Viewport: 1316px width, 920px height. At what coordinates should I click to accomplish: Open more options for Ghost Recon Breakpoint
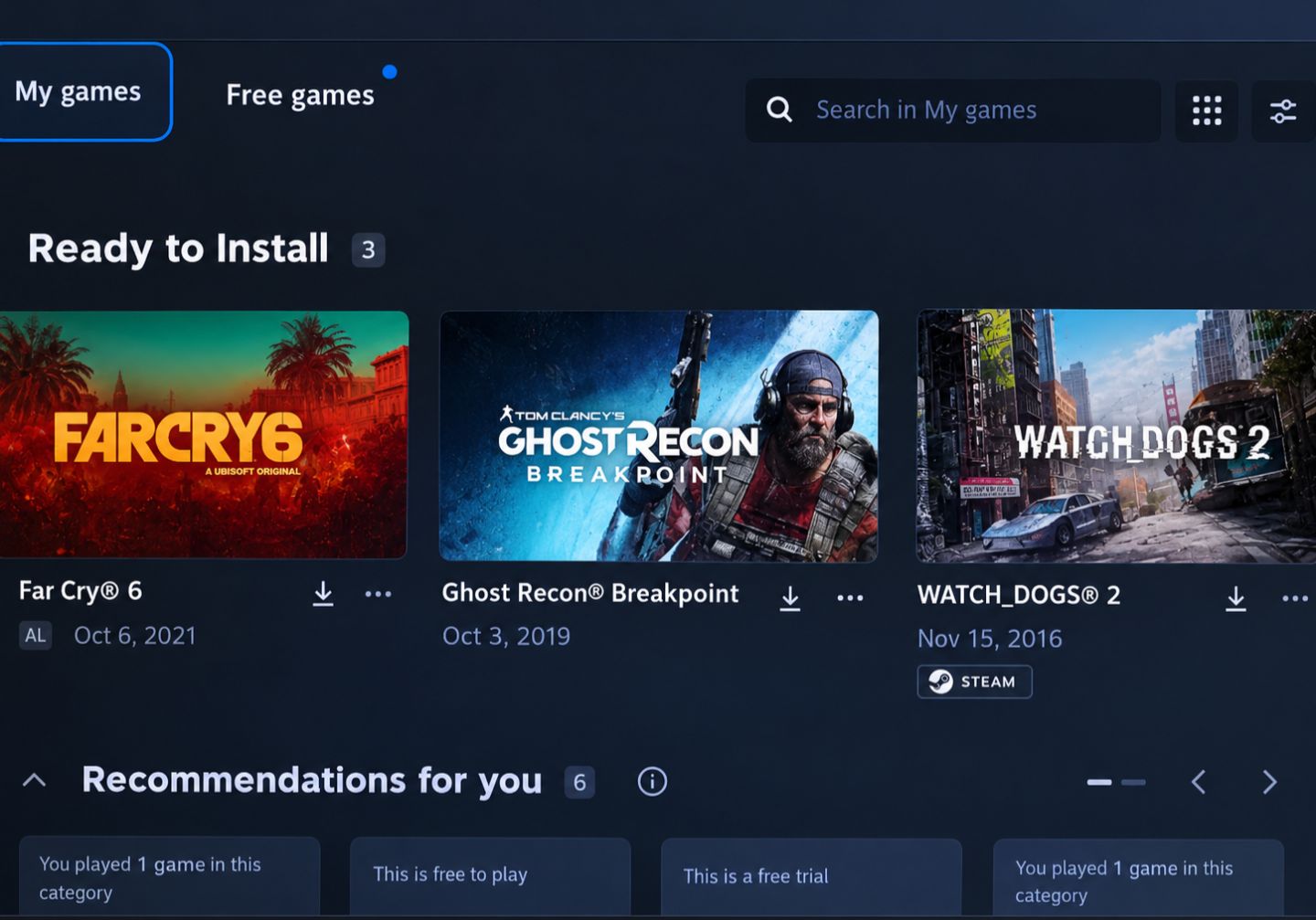(850, 598)
